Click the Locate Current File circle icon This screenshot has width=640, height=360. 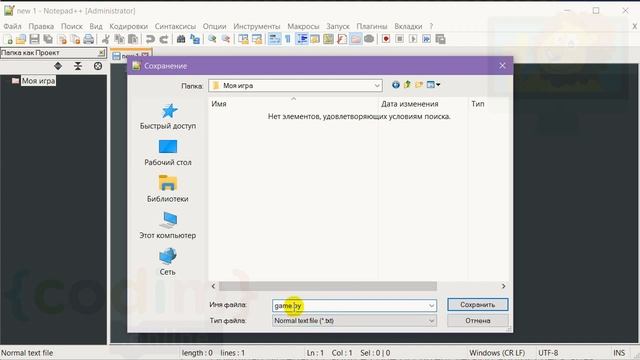[98, 66]
